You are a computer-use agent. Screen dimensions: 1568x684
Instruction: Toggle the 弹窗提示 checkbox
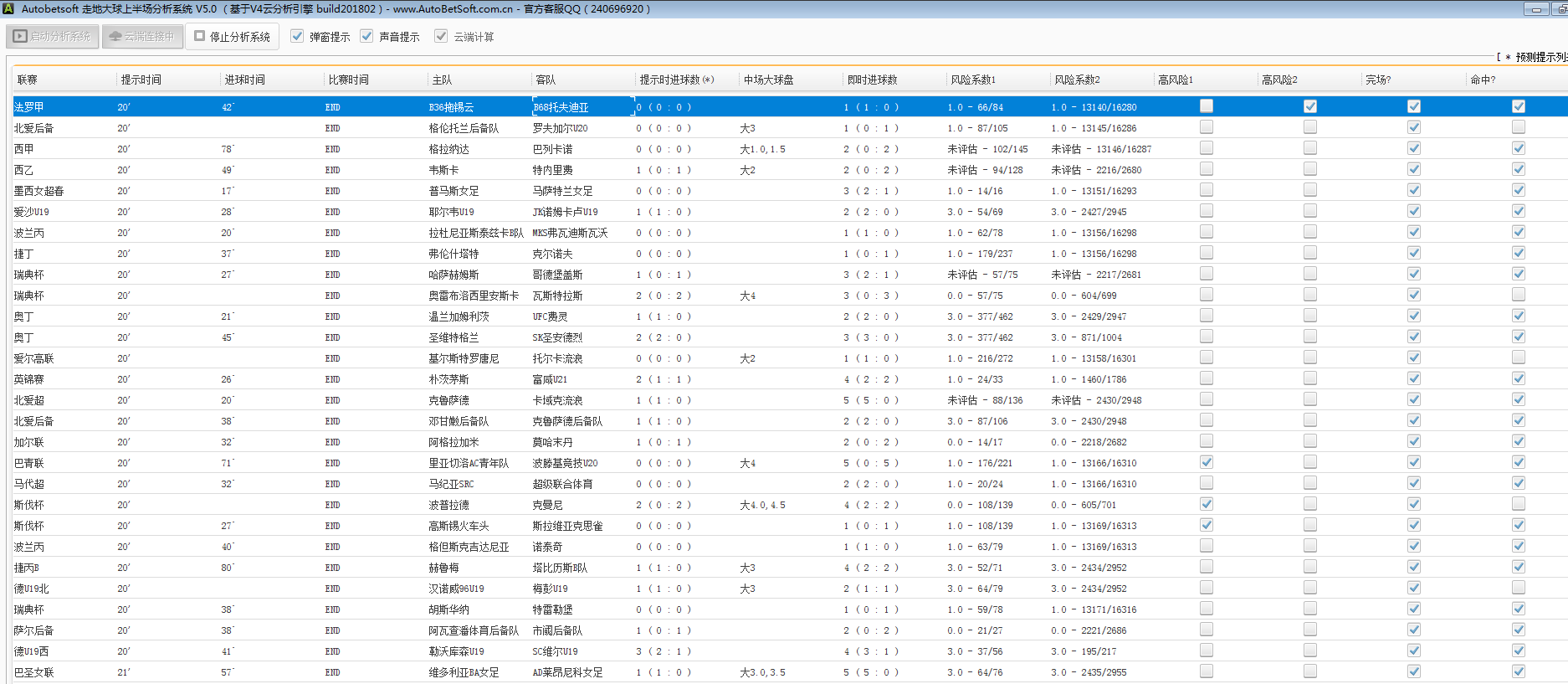pos(297,36)
